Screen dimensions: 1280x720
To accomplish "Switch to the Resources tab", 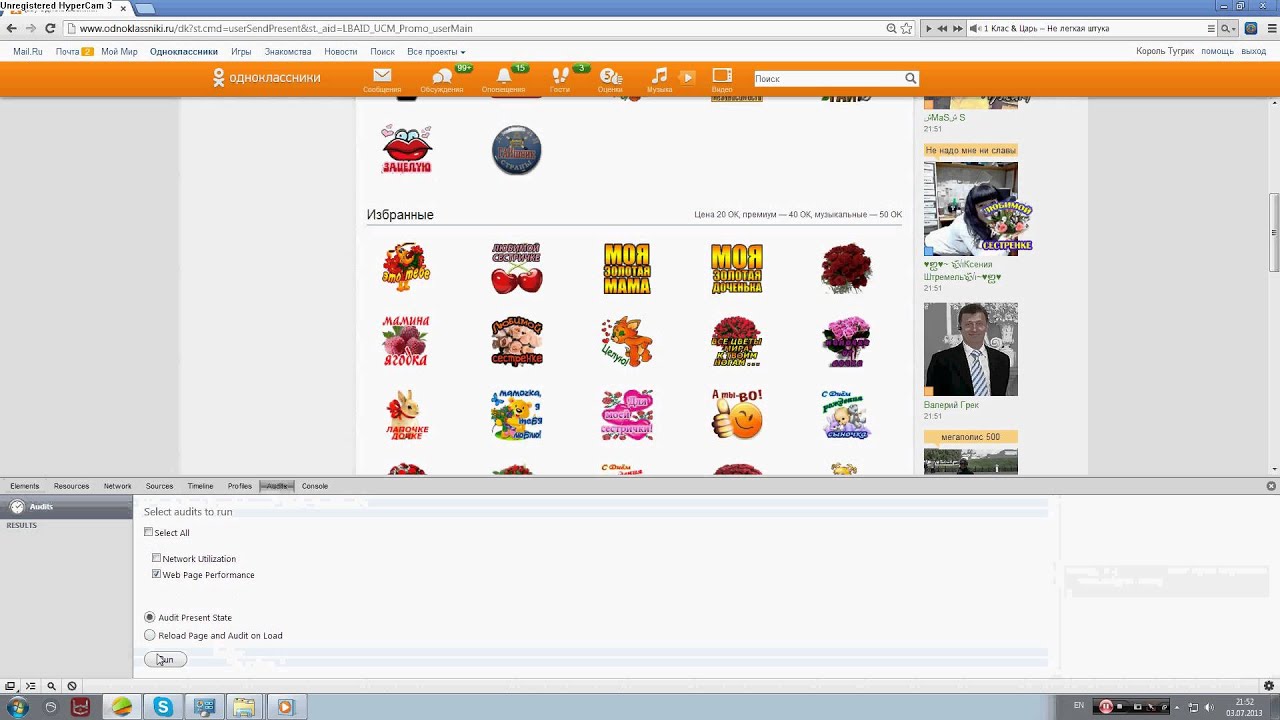I will click(71, 486).
